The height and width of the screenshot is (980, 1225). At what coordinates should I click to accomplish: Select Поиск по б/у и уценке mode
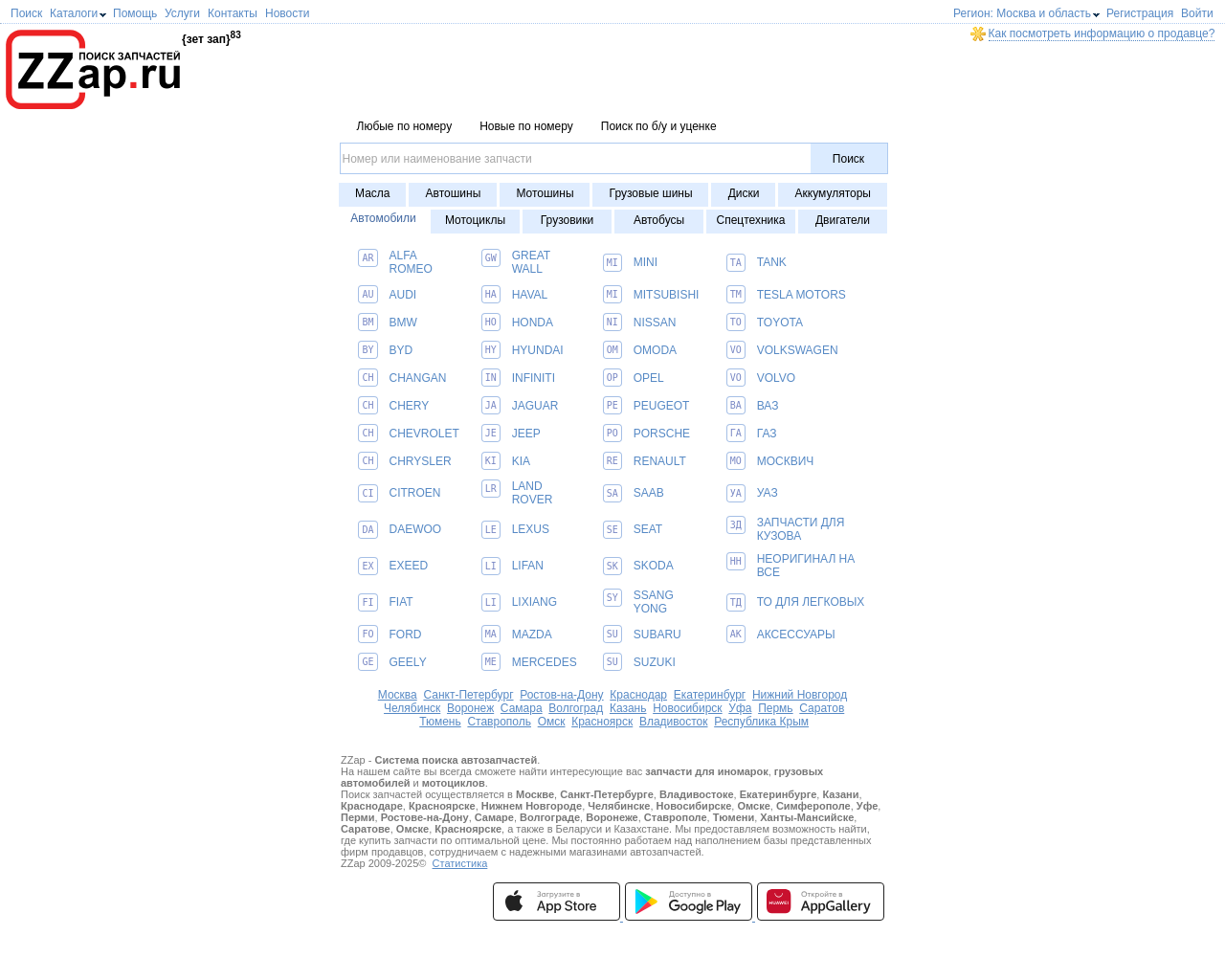(658, 126)
